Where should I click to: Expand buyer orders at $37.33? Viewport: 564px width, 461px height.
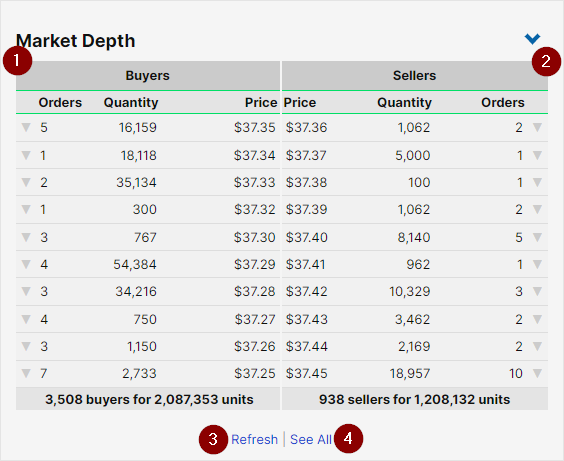click(26, 182)
